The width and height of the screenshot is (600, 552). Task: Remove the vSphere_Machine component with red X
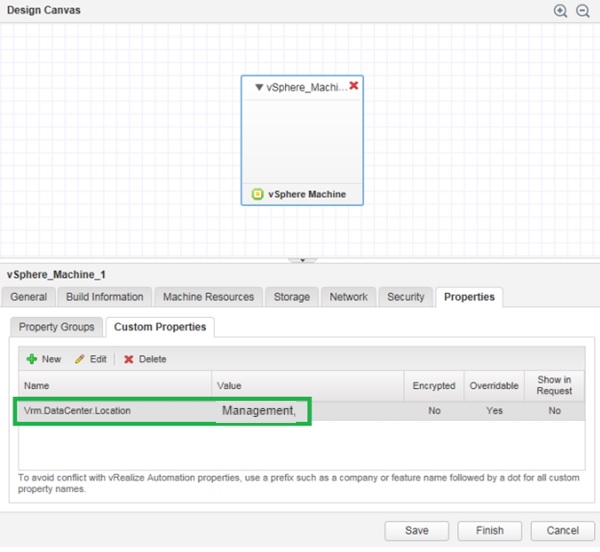click(354, 85)
